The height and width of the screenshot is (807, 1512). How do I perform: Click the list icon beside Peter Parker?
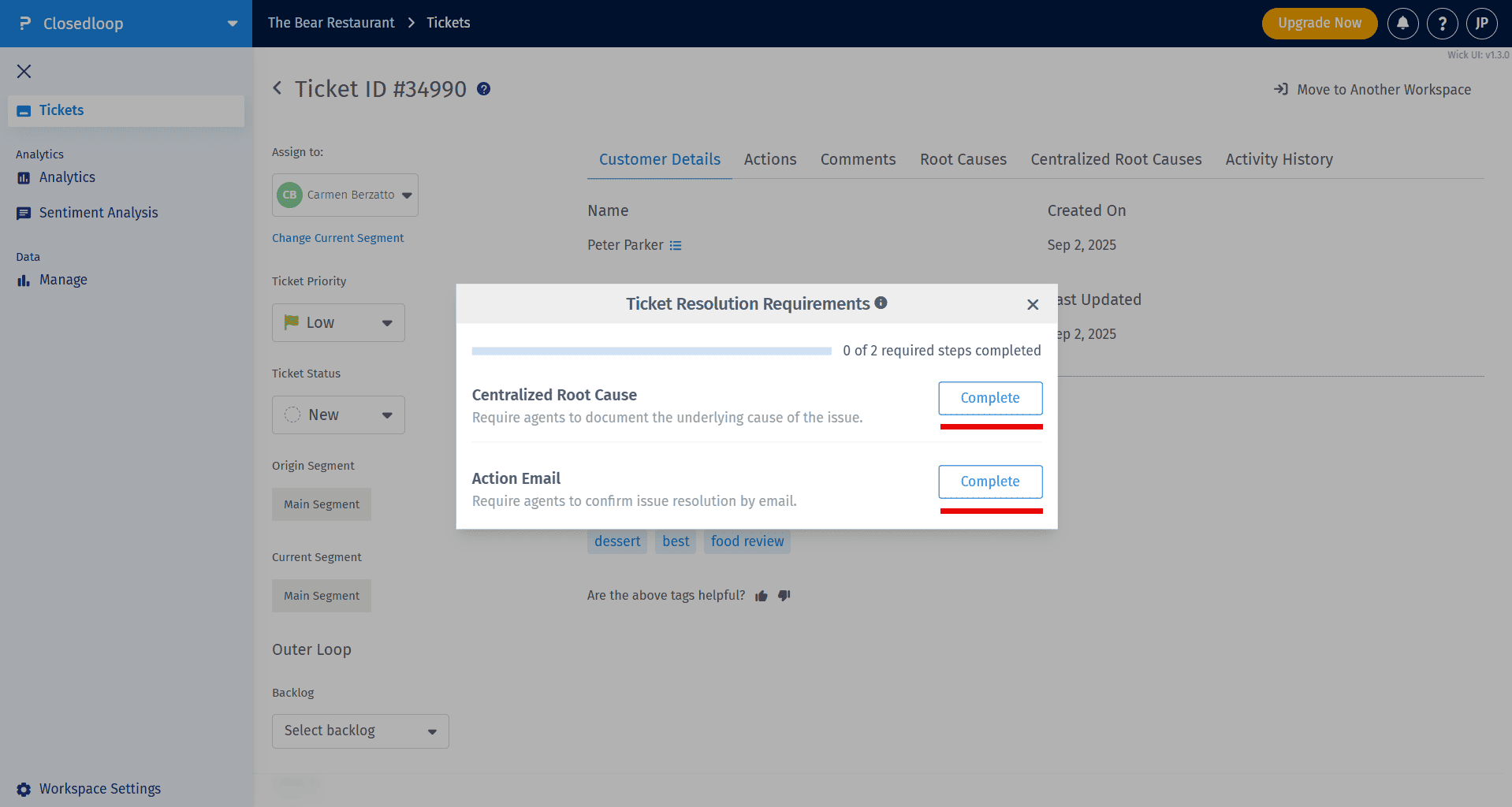pyautogui.click(x=676, y=246)
